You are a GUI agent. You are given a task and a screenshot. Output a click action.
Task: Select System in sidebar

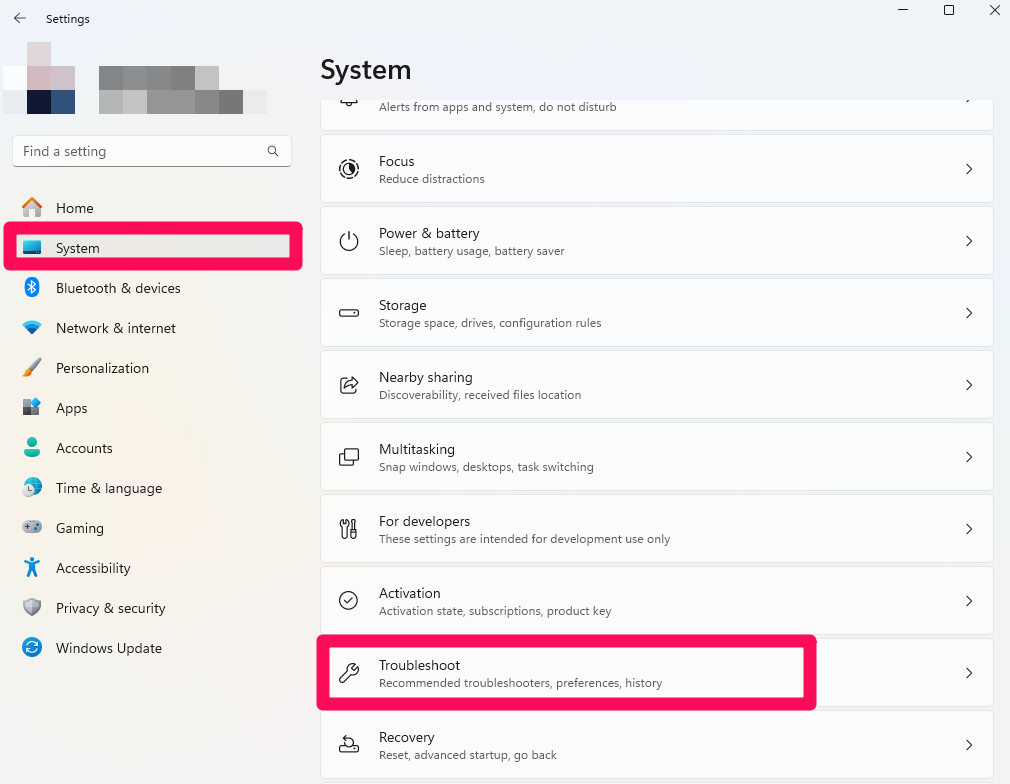153,247
